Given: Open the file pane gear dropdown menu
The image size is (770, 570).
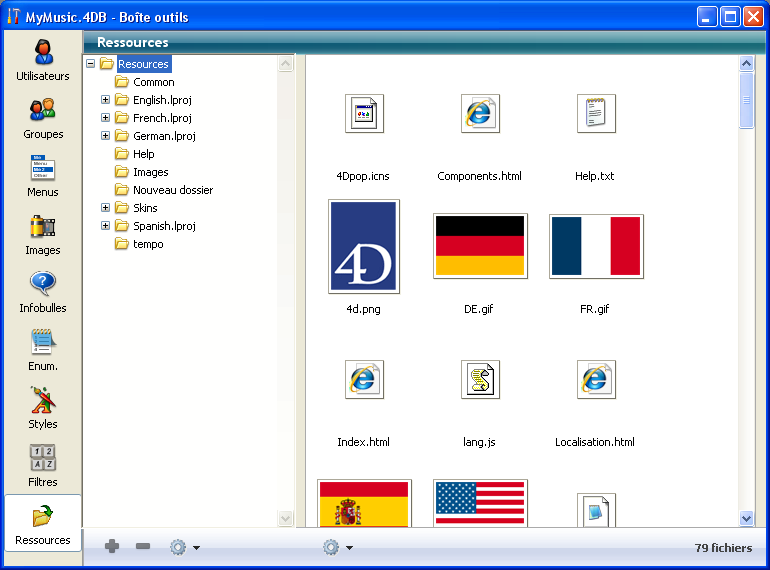Looking at the screenshot, I should (337, 547).
